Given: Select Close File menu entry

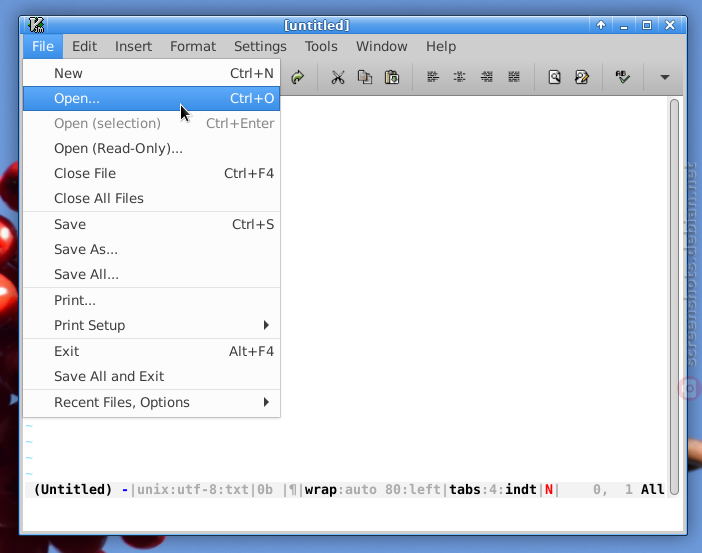Looking at the screenshot, I should (152, 173).
